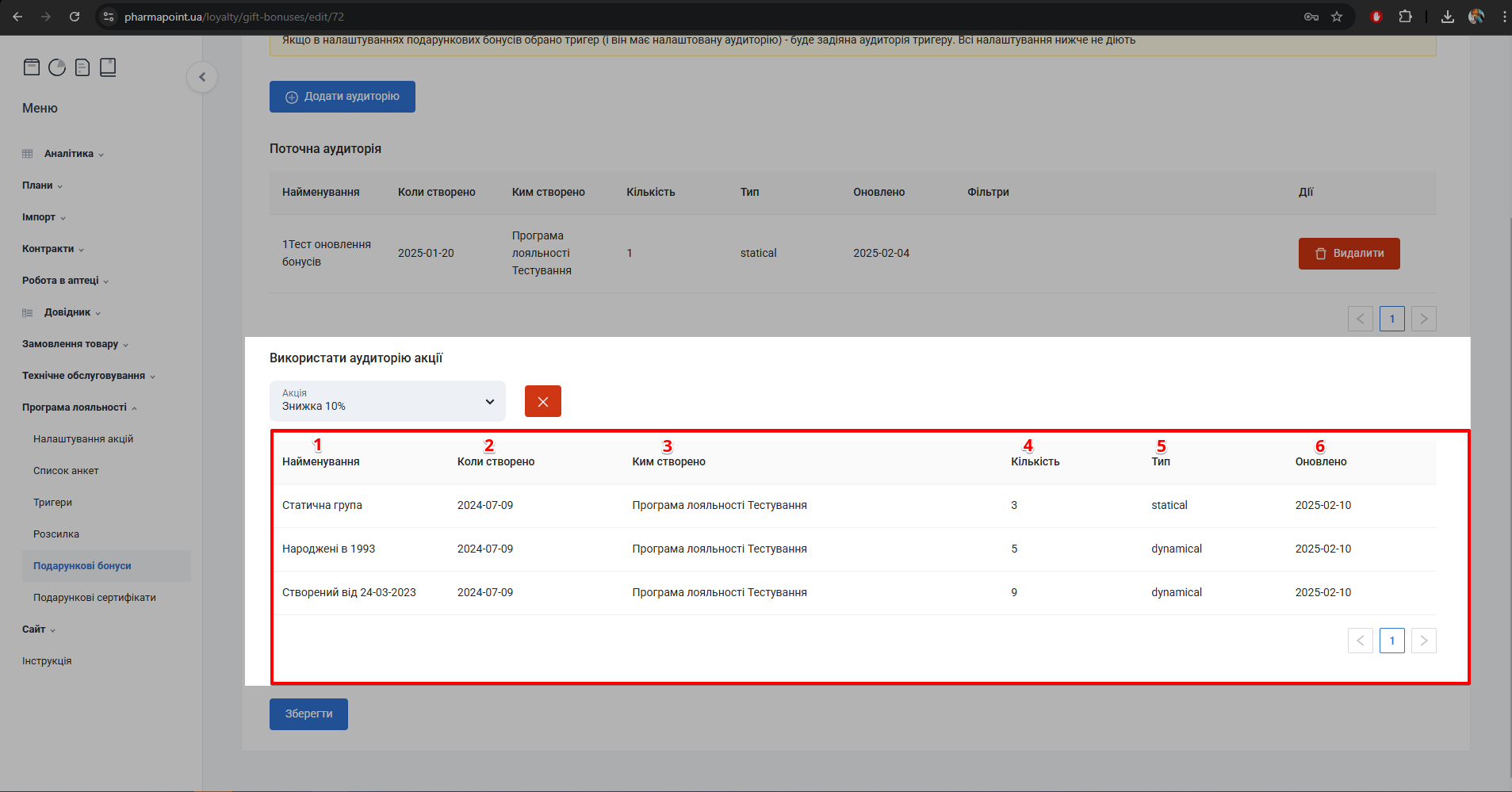Bookmark this page with the star icon
Screen dimensions: 1512x792
[1337, 17]
